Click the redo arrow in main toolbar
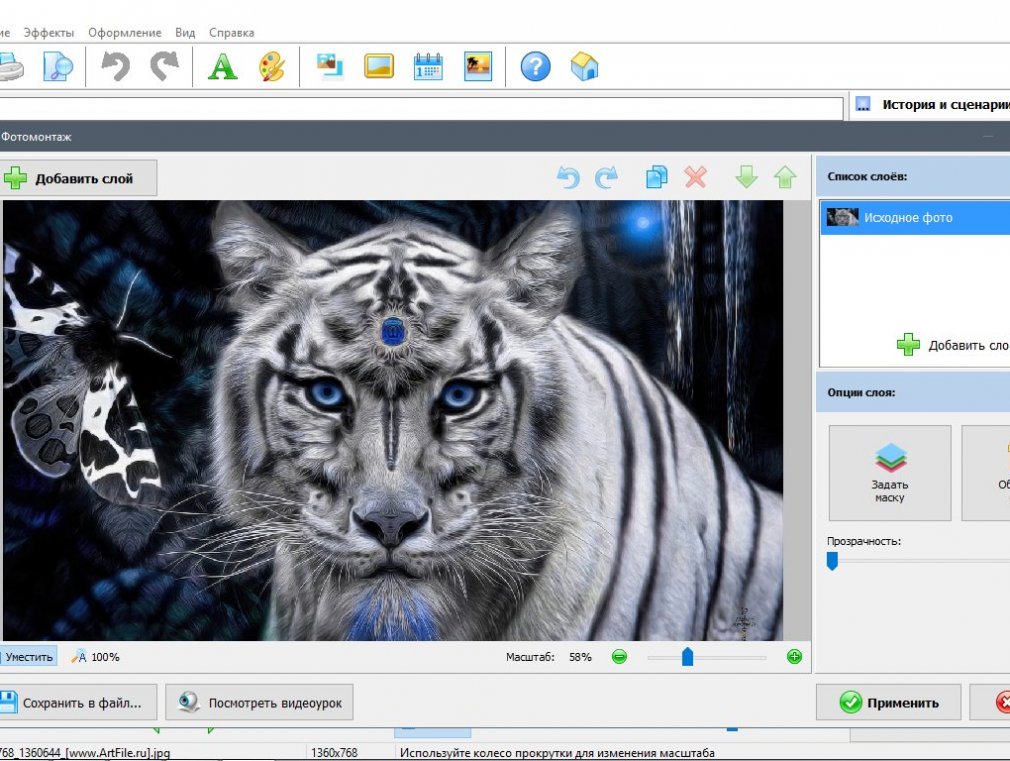Image resolution: width=1010 pixels, height=761 pixels. (x=165, y=66)
